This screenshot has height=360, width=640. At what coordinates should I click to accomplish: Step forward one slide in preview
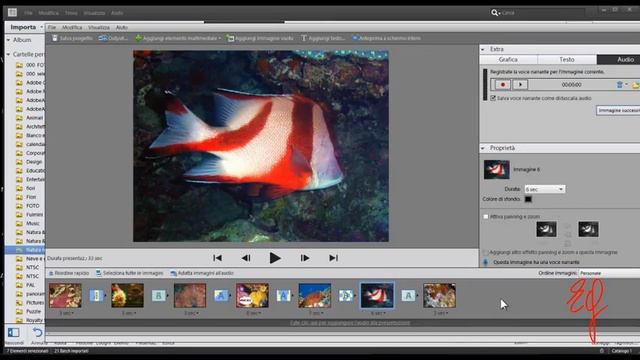[x=304, y=258]
